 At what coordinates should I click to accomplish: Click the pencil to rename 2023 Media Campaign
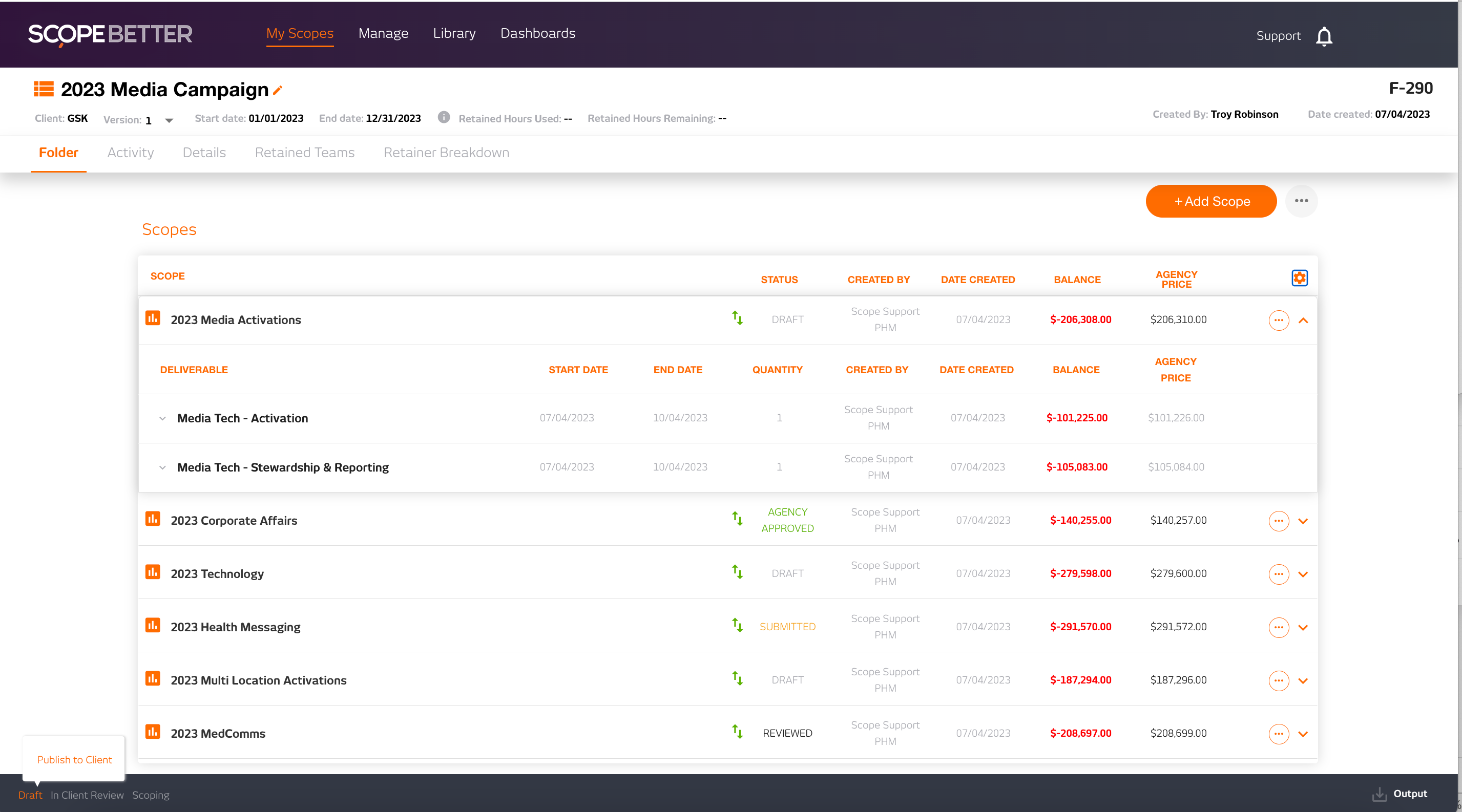278,90
